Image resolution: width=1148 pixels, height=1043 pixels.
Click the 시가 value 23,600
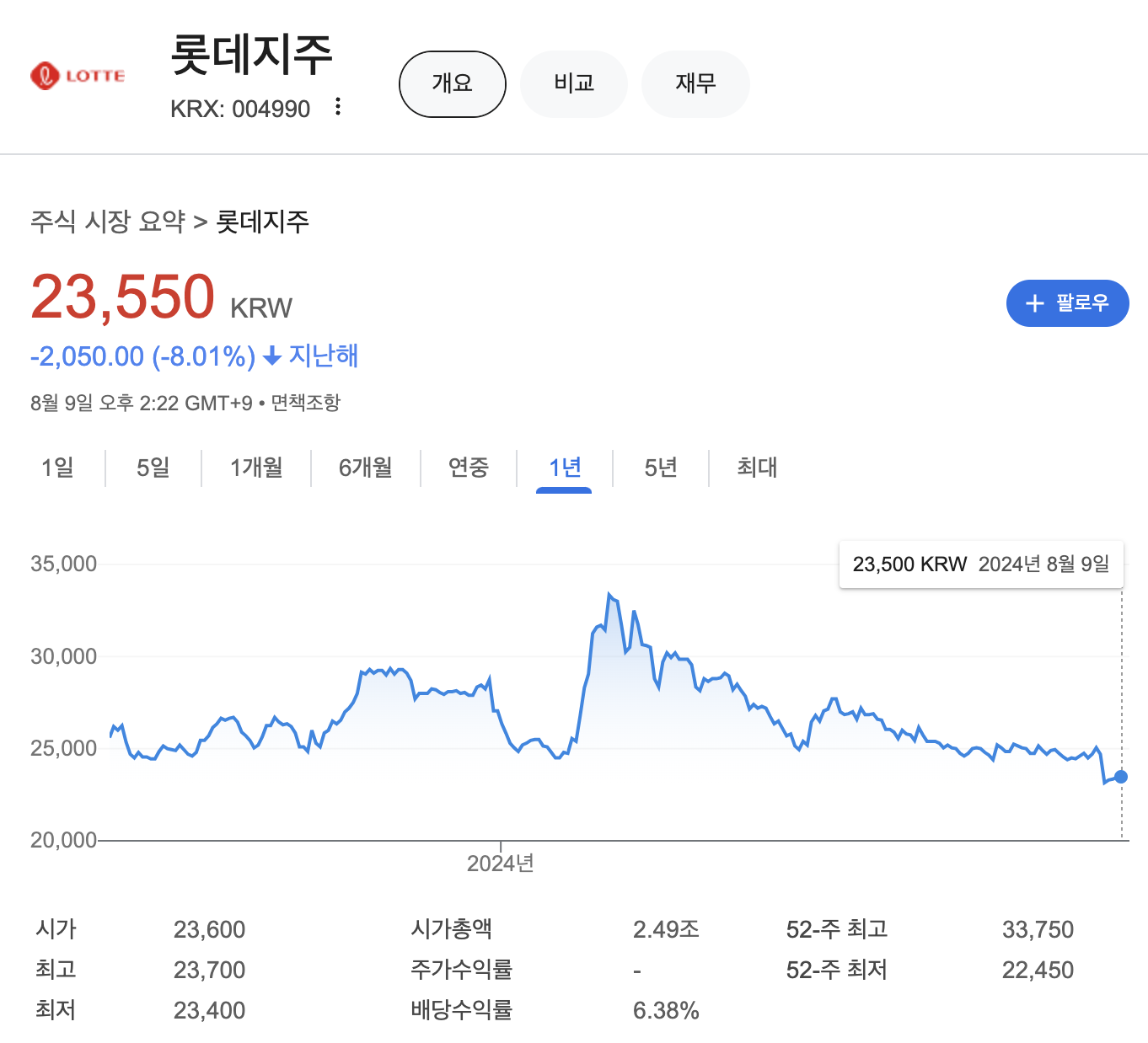pos(209,929)
